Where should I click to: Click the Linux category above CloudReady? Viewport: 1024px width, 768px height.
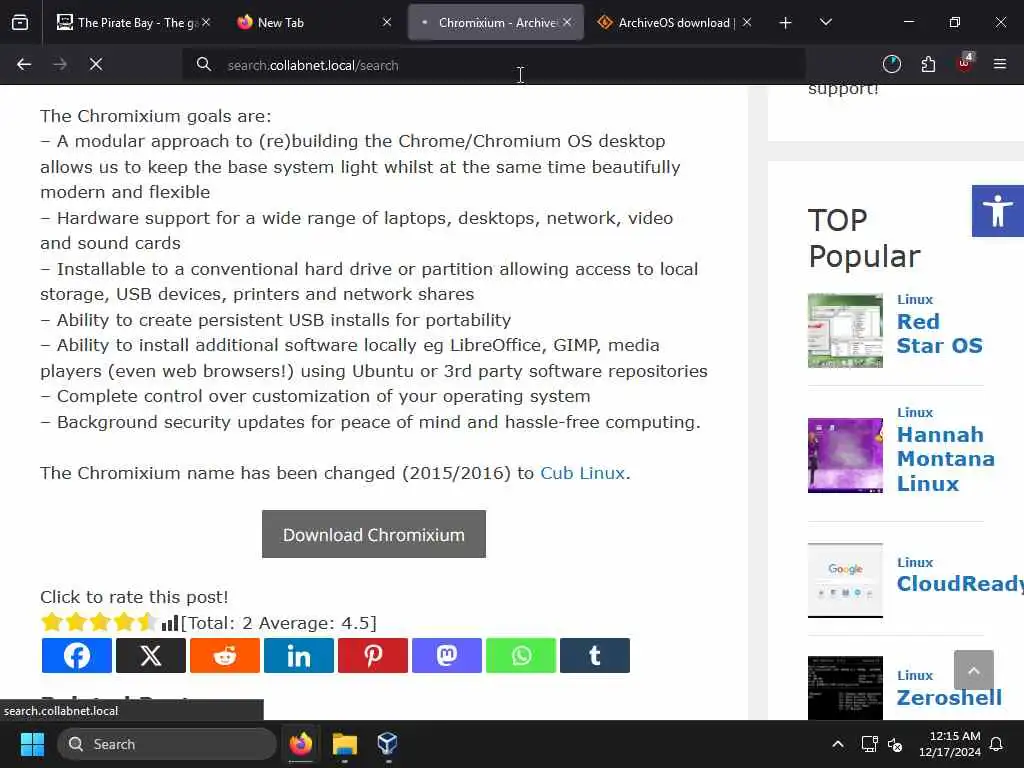tap(915, 562)
